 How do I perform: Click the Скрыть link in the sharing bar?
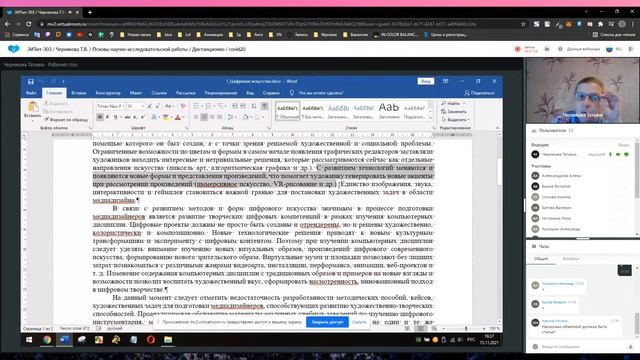click(359, 322)
